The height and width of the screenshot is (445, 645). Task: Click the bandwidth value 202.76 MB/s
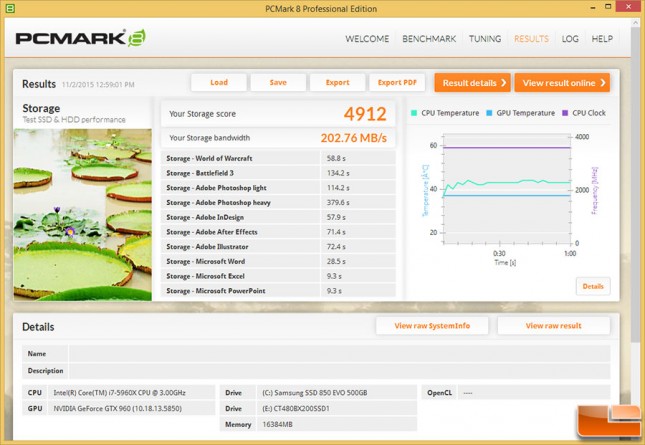[353, 138]
